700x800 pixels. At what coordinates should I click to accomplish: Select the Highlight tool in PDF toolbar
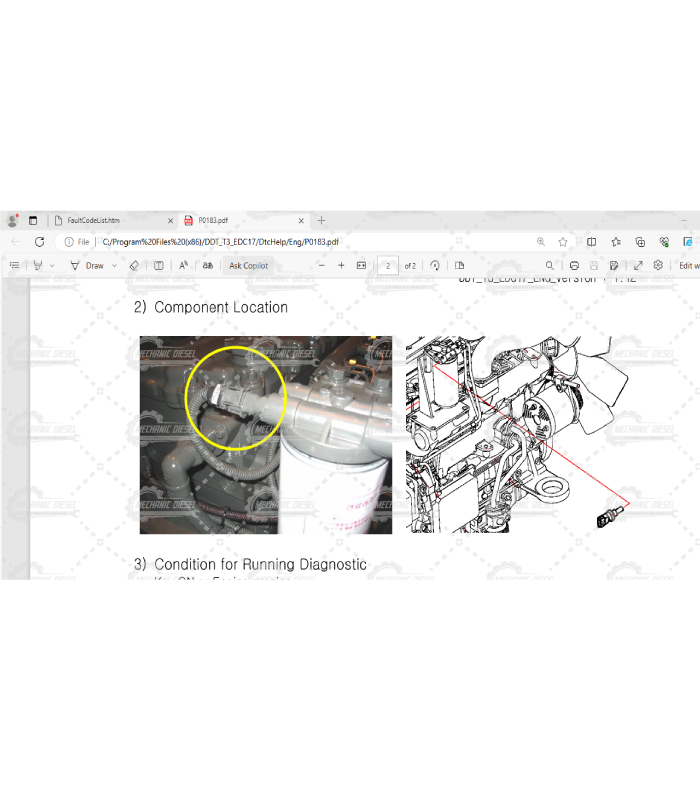38,266
